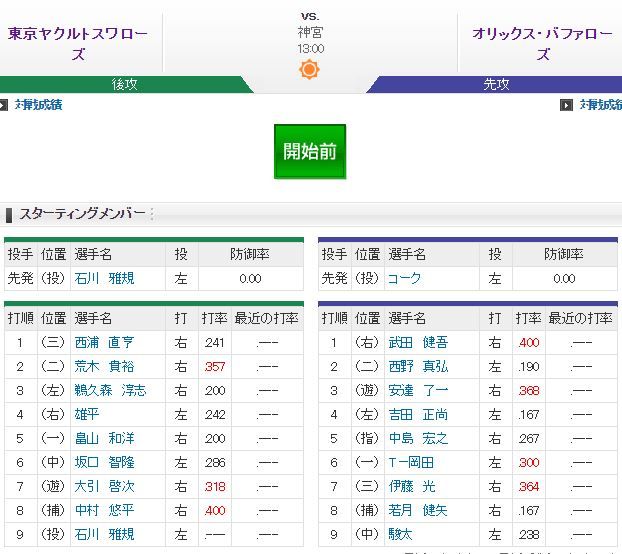Click 駿太's batting average .238

pos(529,535)
